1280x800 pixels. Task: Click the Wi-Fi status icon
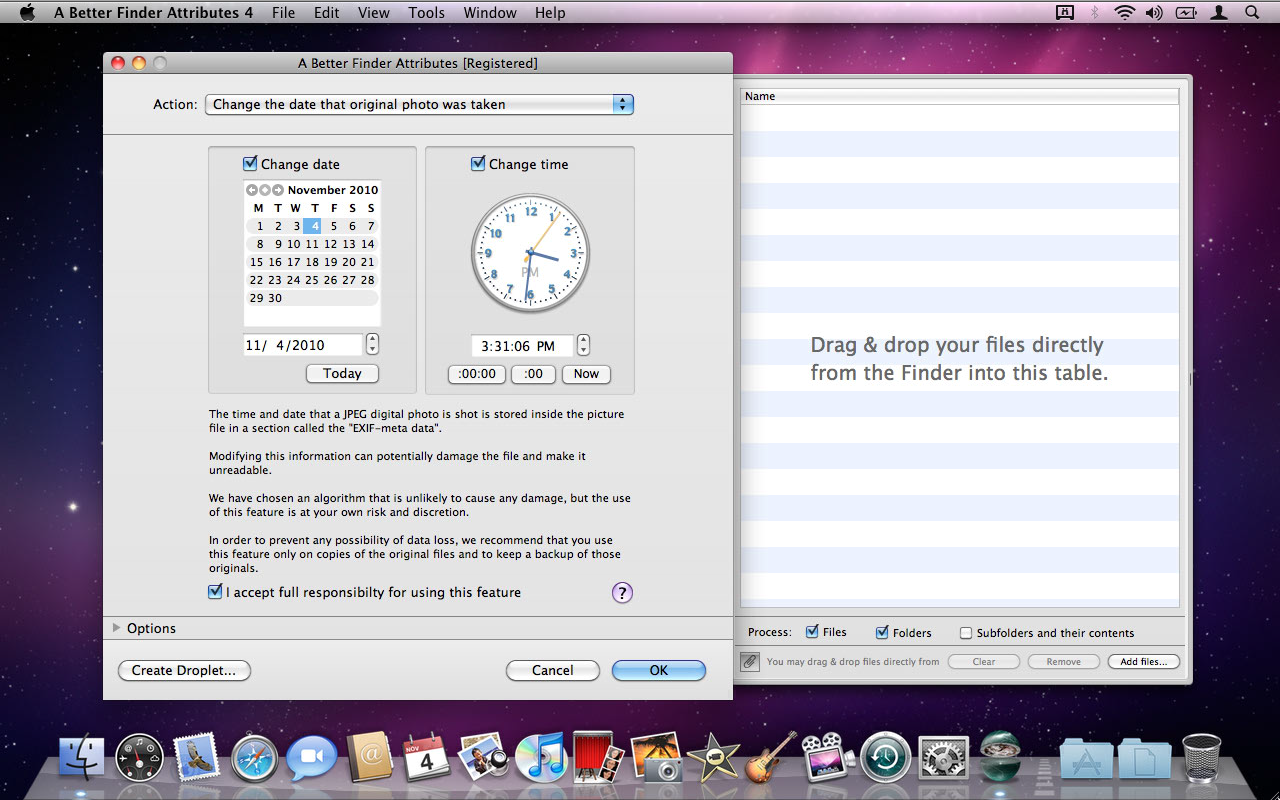click(x=1125, y=13)
